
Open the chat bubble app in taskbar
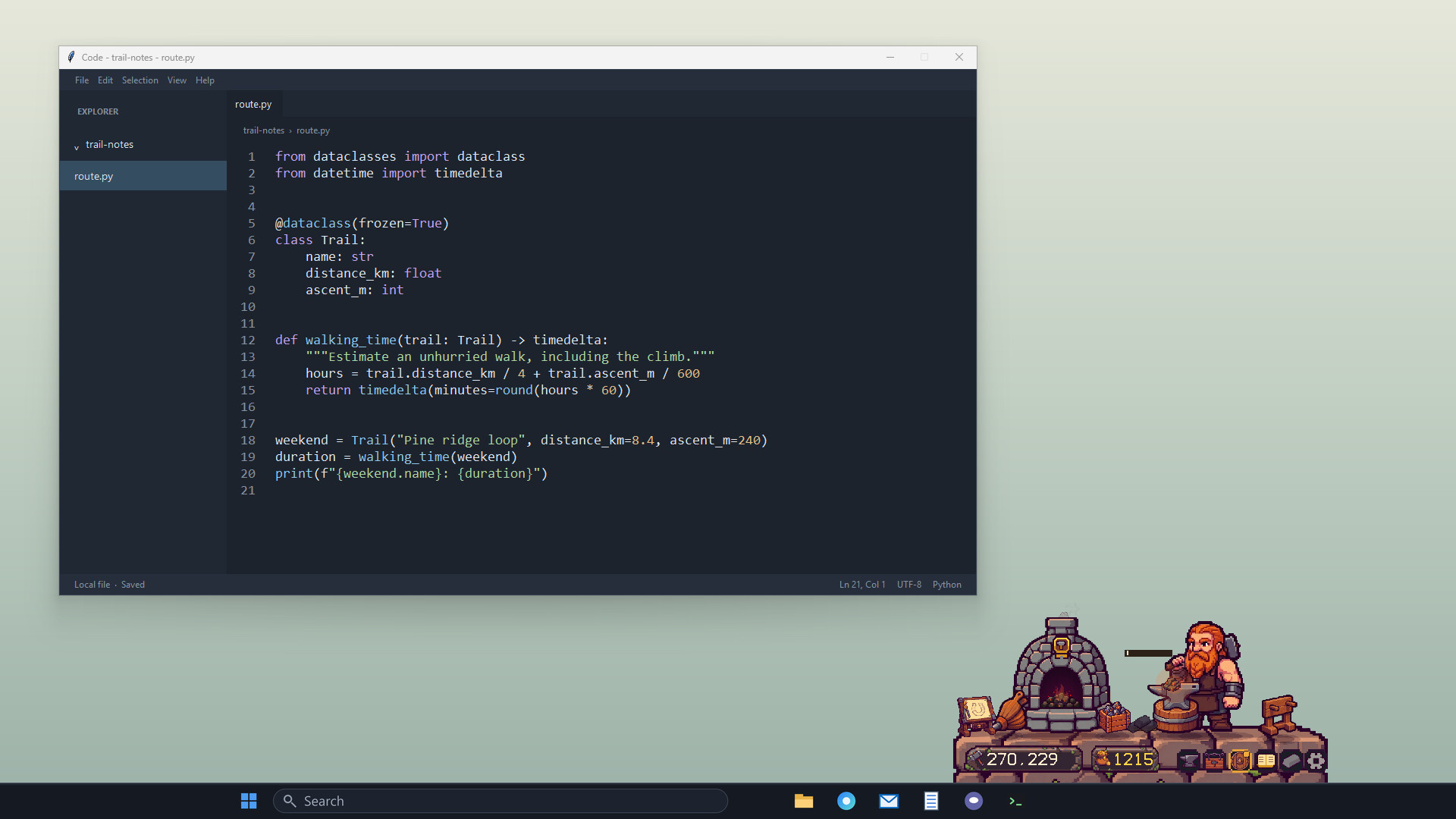[x=974, y=801]
